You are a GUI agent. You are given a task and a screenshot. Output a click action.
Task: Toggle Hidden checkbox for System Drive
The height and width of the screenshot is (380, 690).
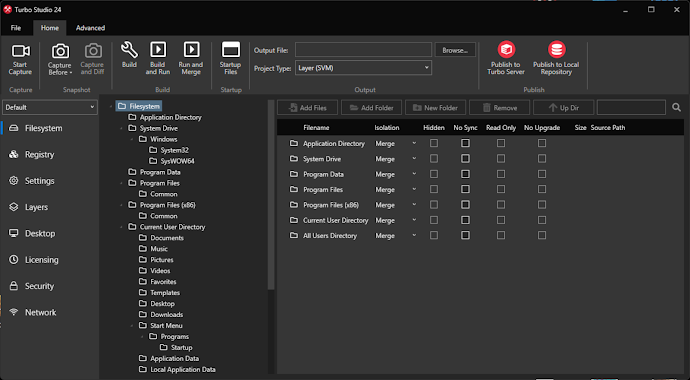click(x=434, y=159)
